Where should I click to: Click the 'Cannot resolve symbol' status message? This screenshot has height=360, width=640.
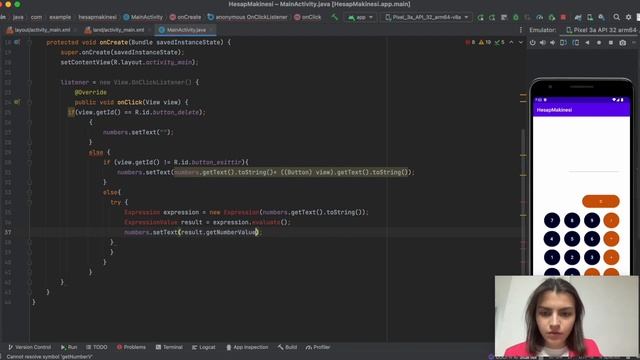click(x=50, y=357)
